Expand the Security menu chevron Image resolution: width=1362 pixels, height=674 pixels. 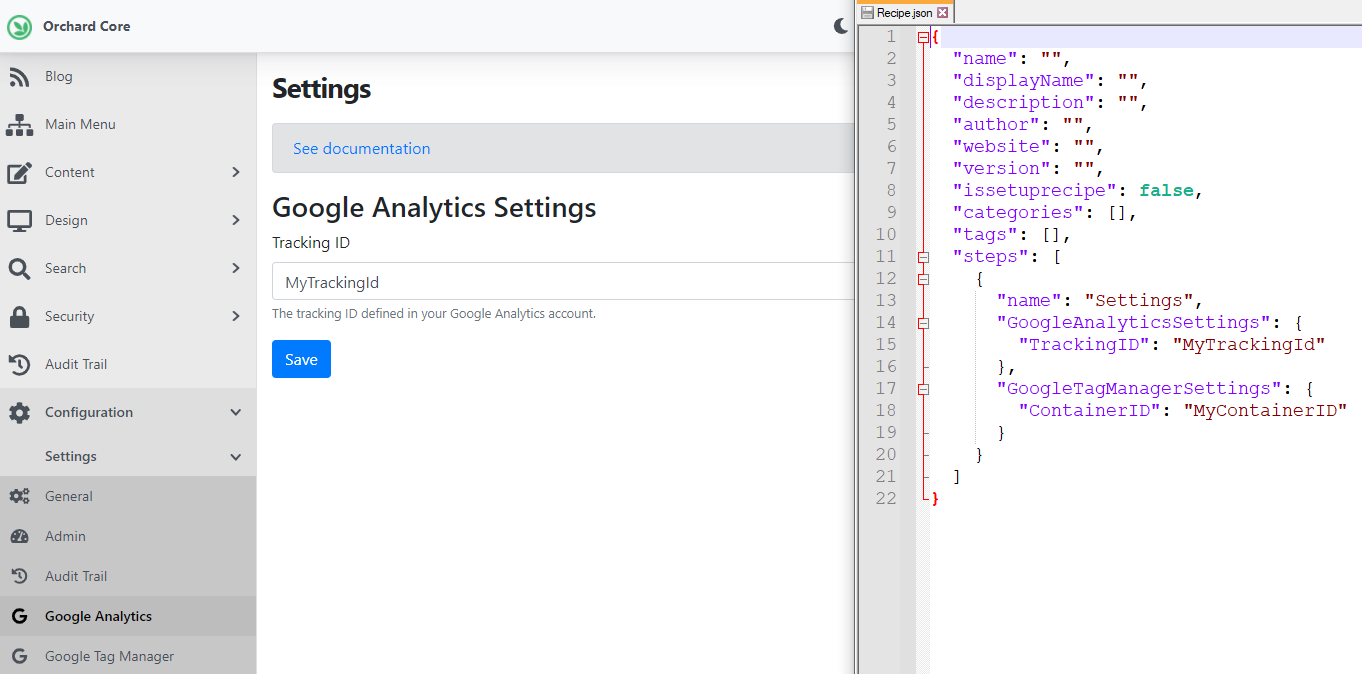[x=236, y=316]
